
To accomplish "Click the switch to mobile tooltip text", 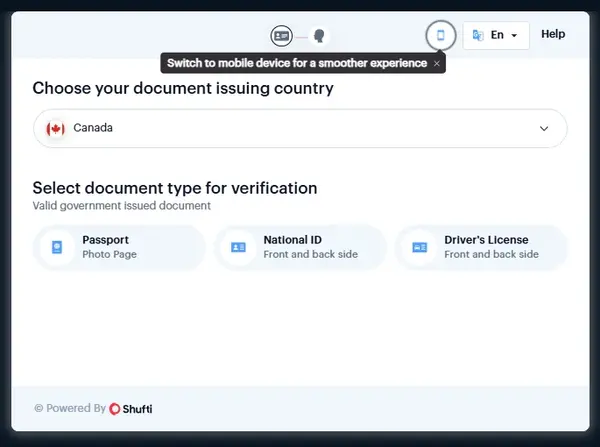I will point(297,63).
